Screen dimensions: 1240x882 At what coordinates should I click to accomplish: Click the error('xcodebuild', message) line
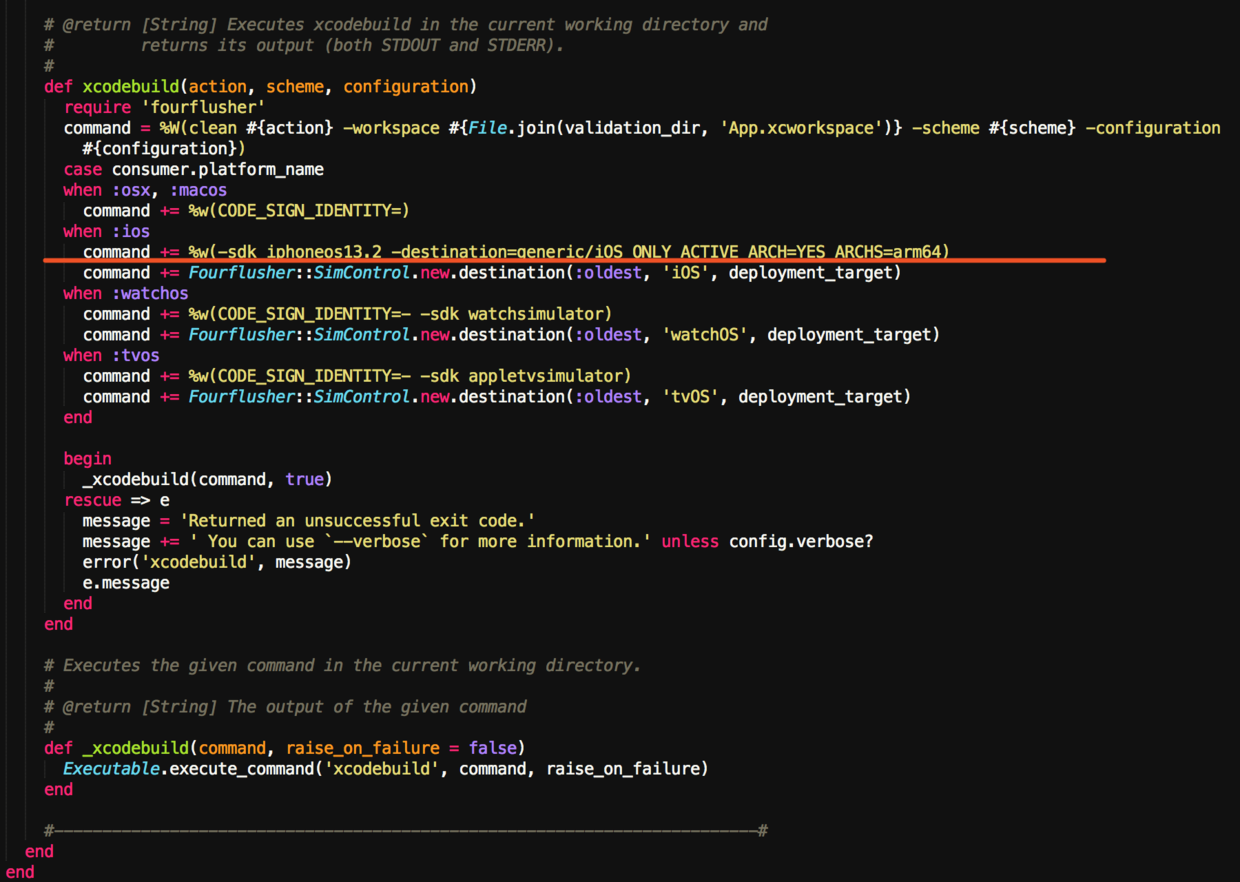[x=217, y=562]
